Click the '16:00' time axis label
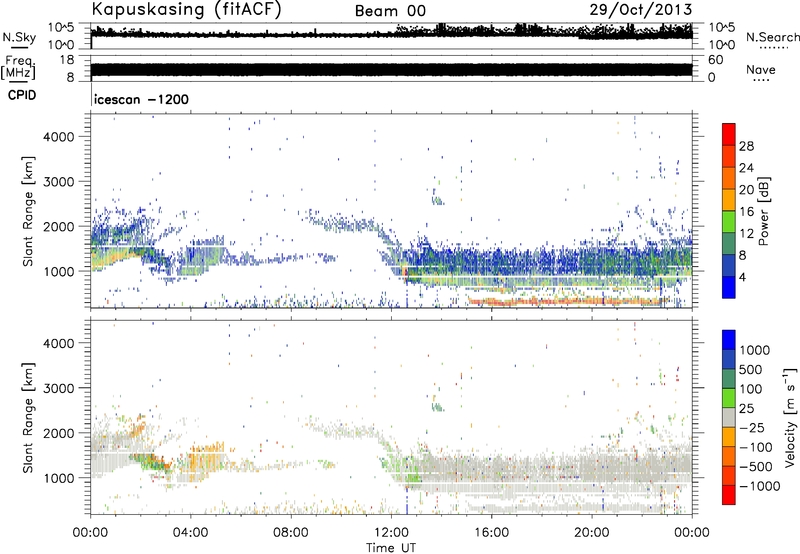 coord(492,533)
